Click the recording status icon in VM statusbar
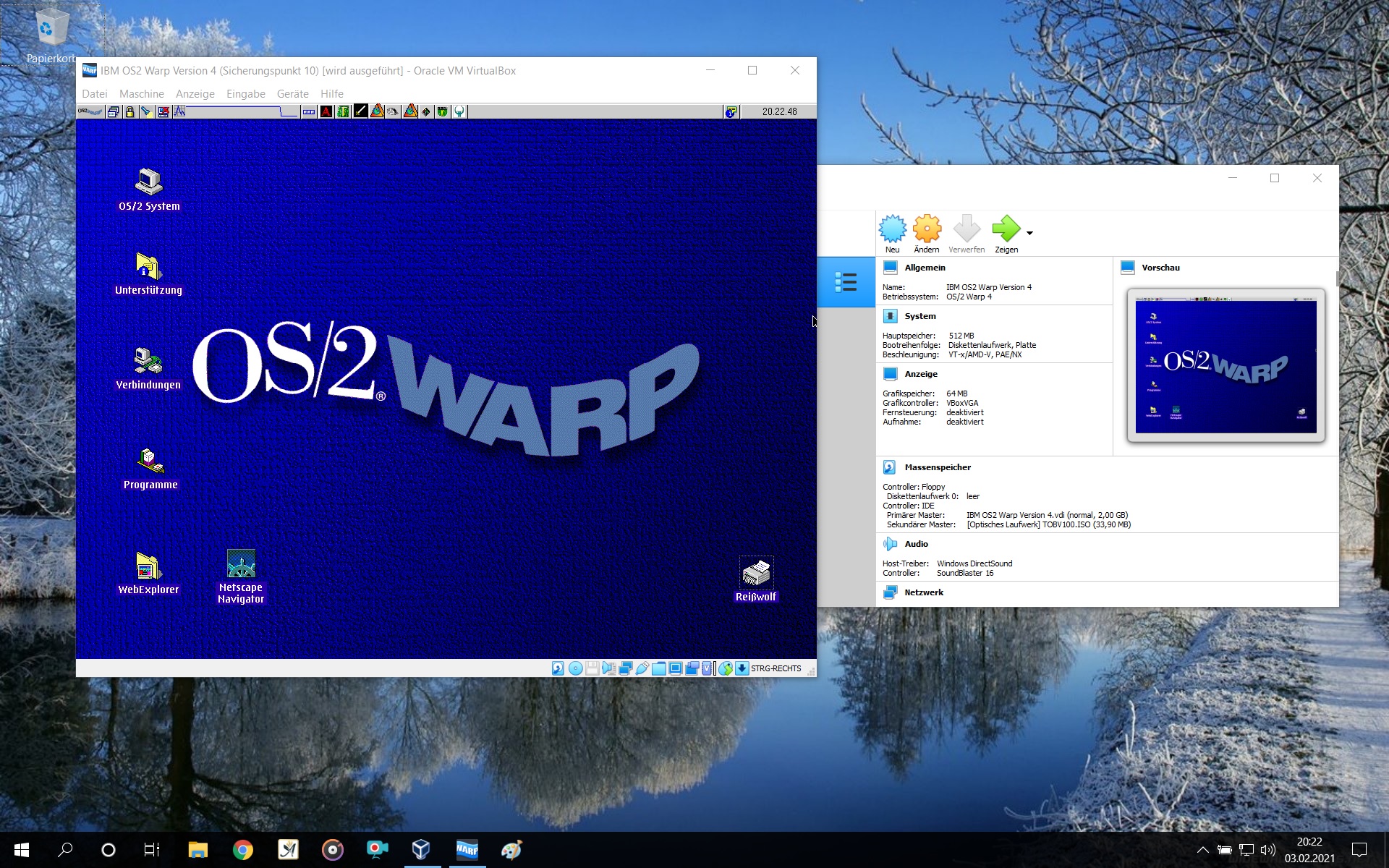The image size is (1389, 868). 692,668
